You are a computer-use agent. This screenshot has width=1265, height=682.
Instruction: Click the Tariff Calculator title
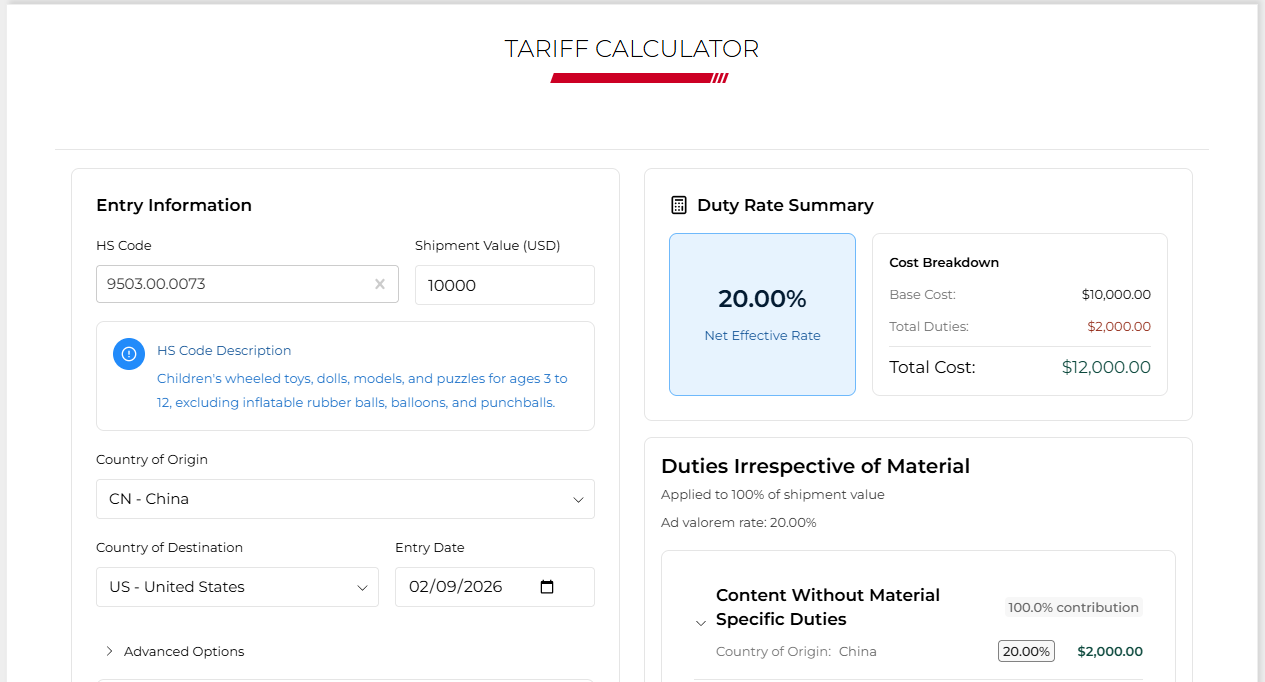point(632,49)
